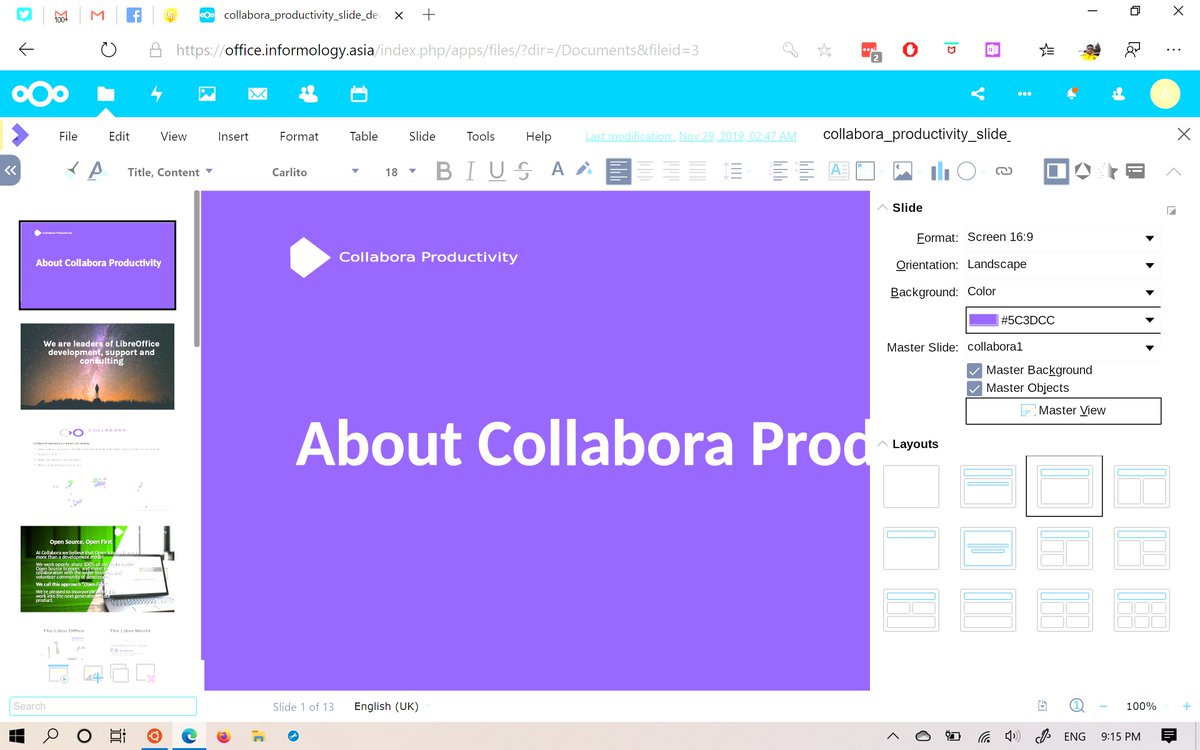Click the Last modification link
1200x750 pixels.
point(691,136)
